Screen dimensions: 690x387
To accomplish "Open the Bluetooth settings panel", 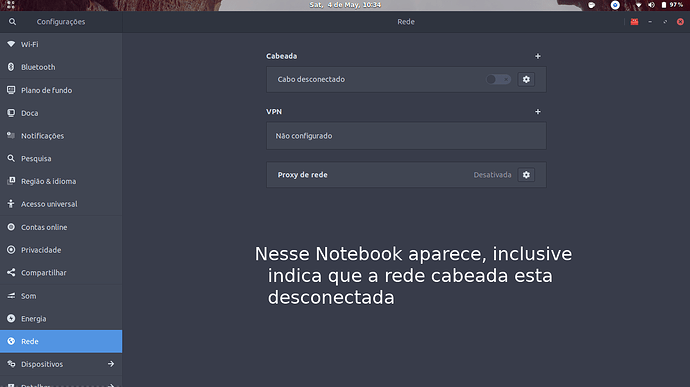I will (x=61, y=67).
